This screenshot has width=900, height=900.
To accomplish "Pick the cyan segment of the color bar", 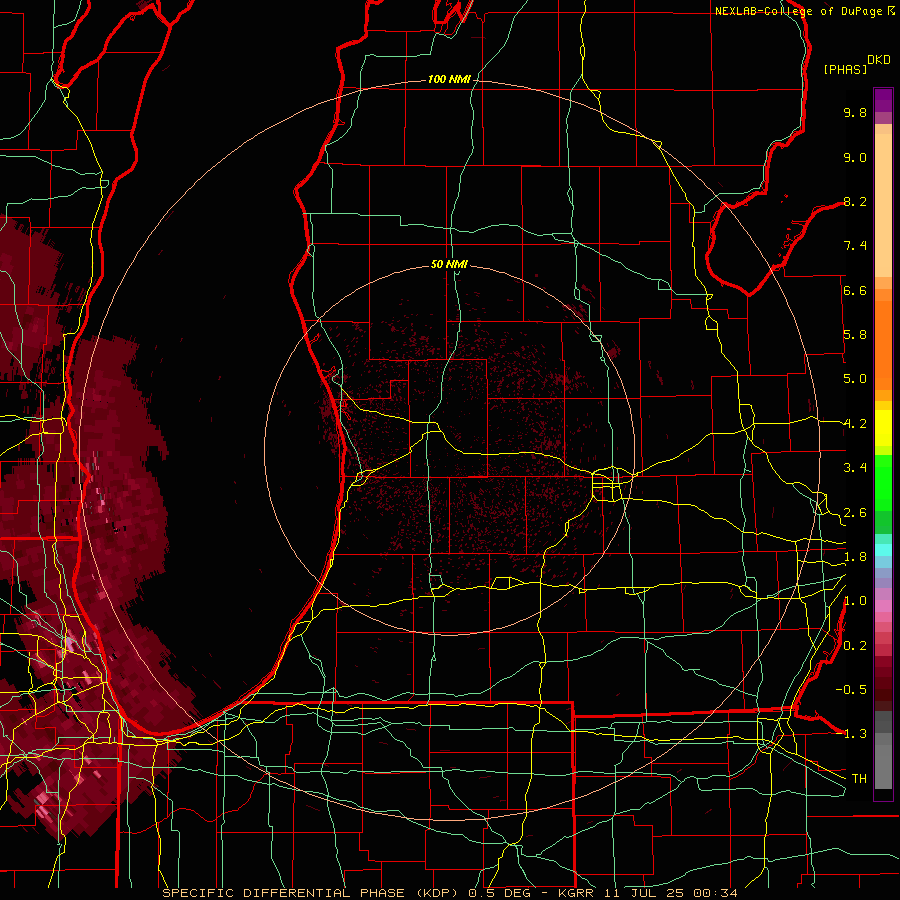I will [883, 550].
